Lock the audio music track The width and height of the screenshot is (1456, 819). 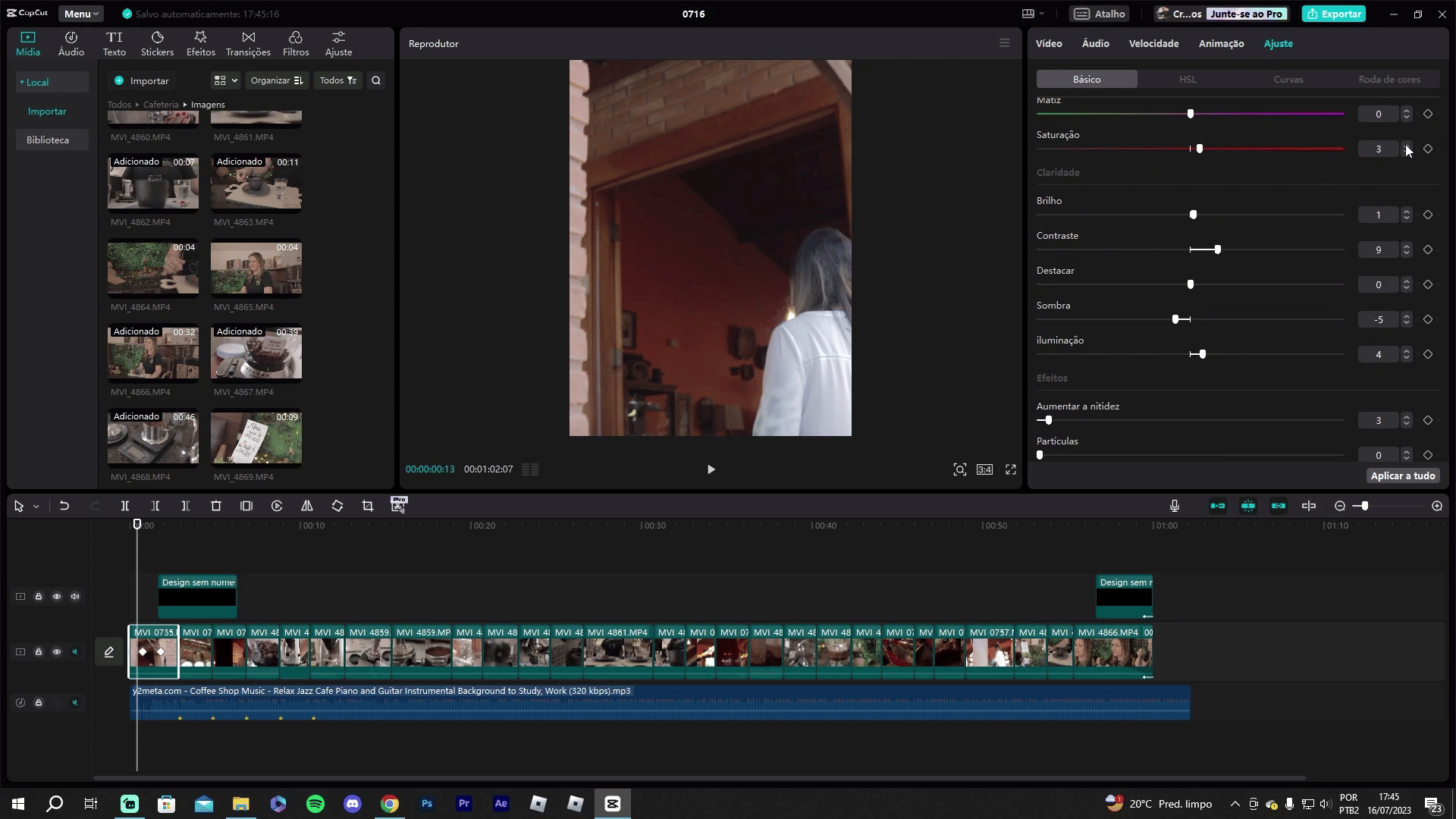coord(39,702)
